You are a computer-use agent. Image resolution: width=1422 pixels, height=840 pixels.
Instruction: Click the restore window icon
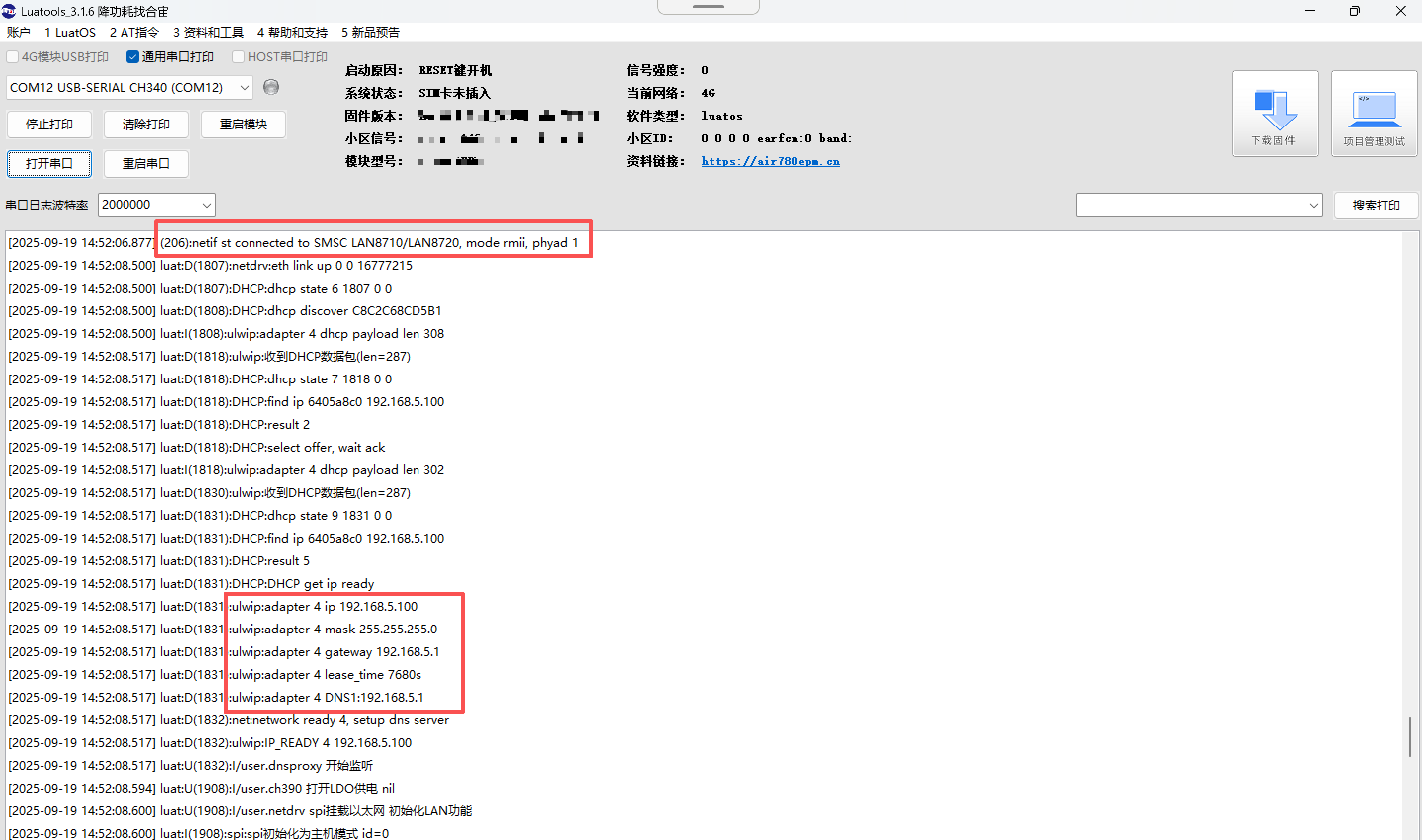[x=1354, y=11]
